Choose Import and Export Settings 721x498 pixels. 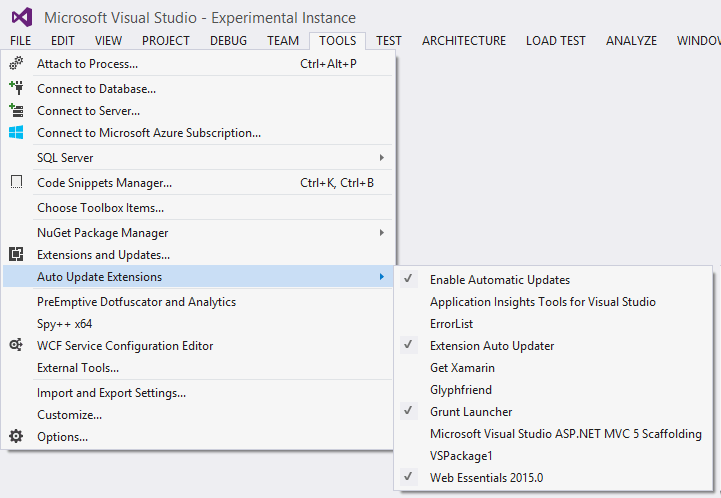[111, 393]
